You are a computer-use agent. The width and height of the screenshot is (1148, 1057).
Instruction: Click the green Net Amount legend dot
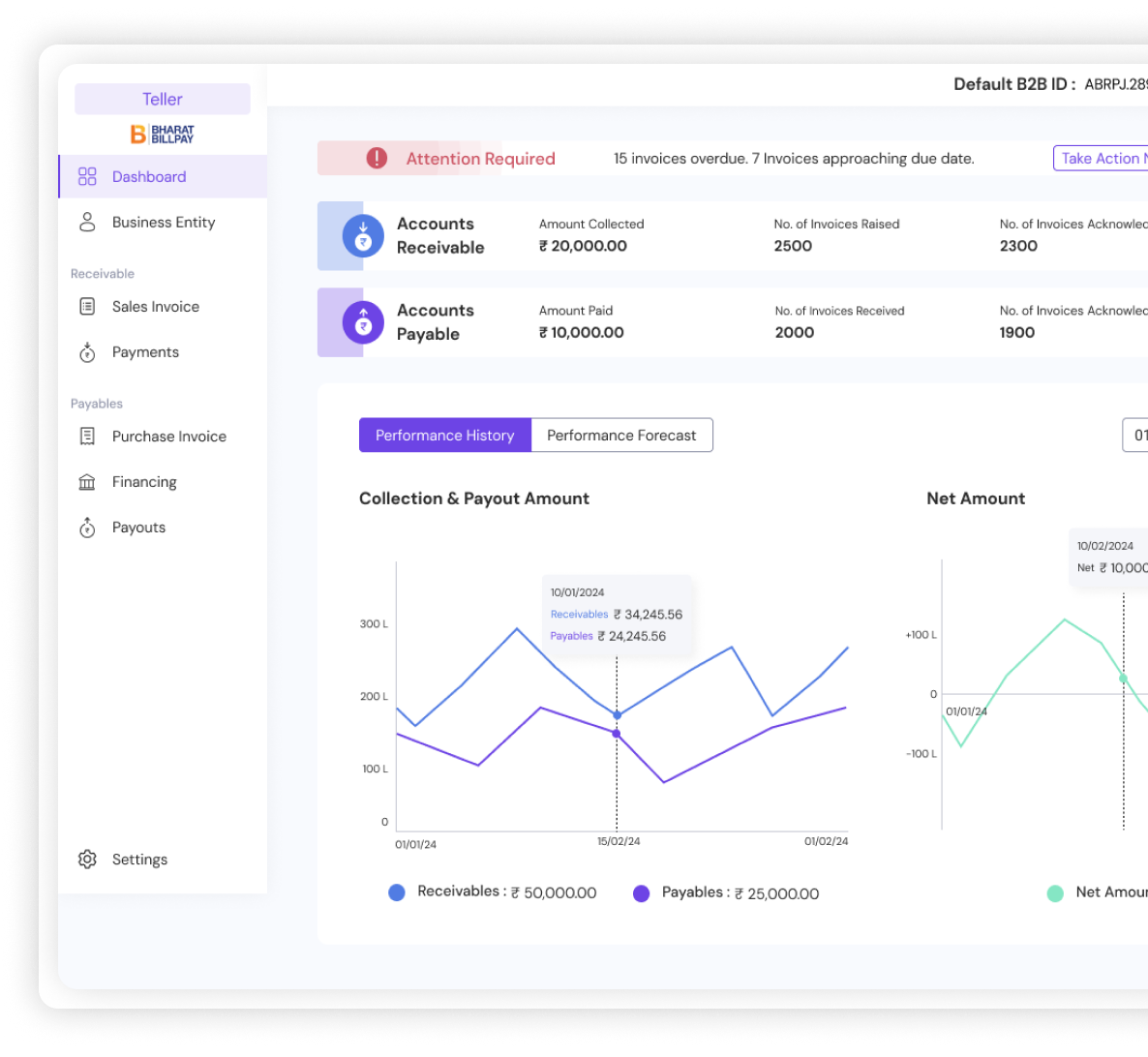(1055, 893)
